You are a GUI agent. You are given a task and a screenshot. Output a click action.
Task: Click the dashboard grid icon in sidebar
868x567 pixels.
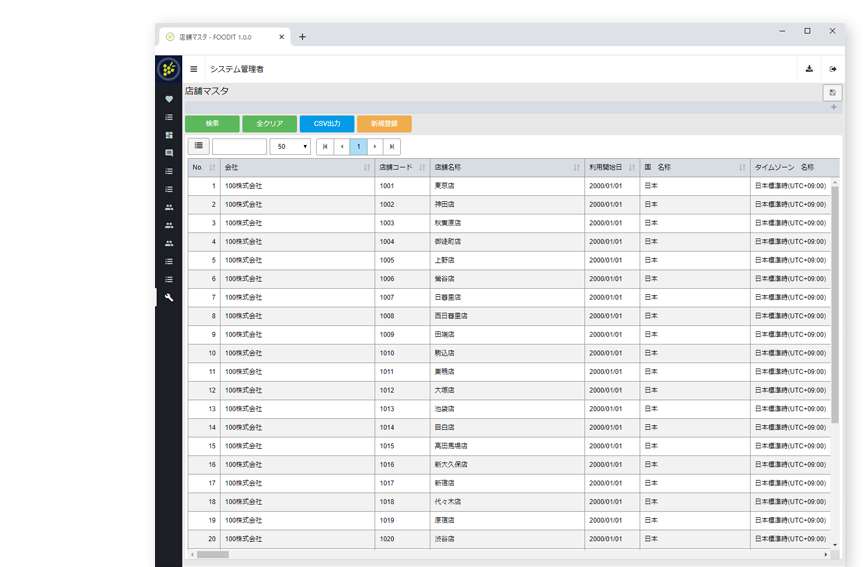(x=169, y=135)
